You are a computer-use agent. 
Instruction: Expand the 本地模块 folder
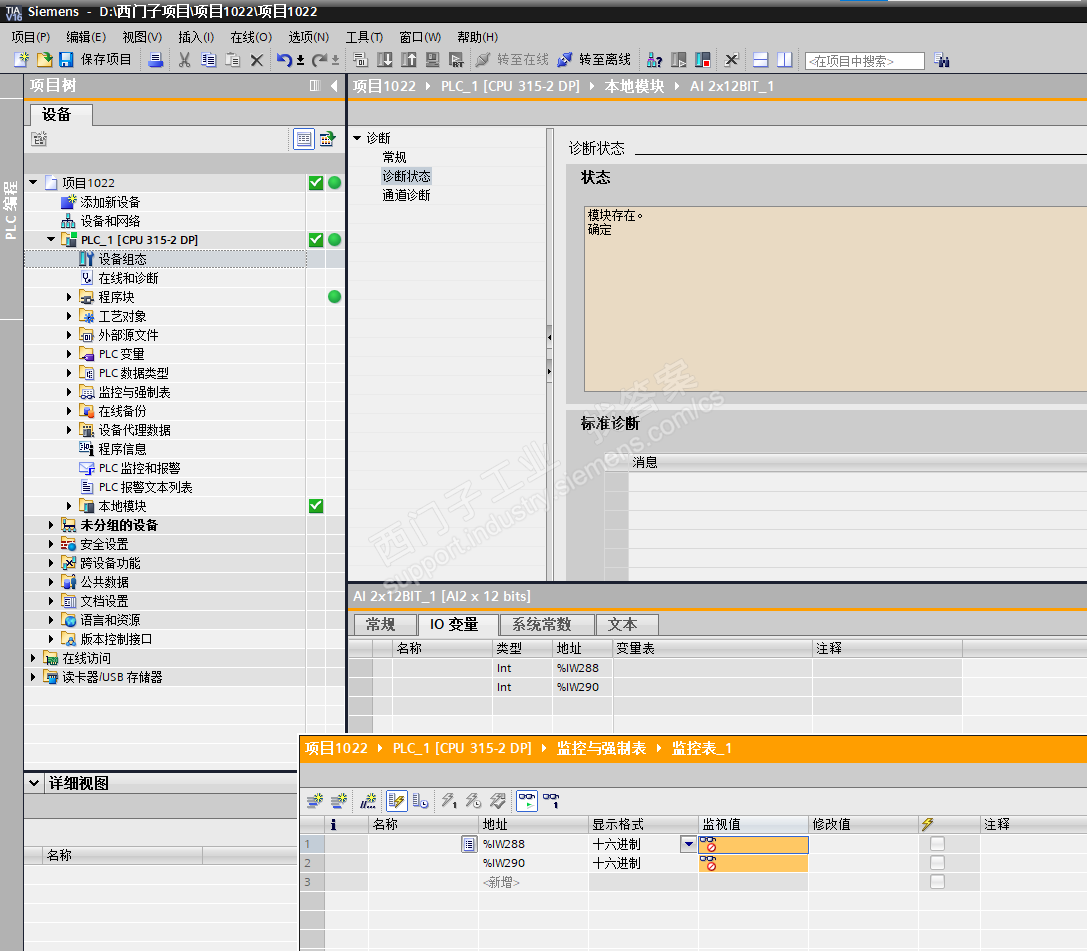69,506
